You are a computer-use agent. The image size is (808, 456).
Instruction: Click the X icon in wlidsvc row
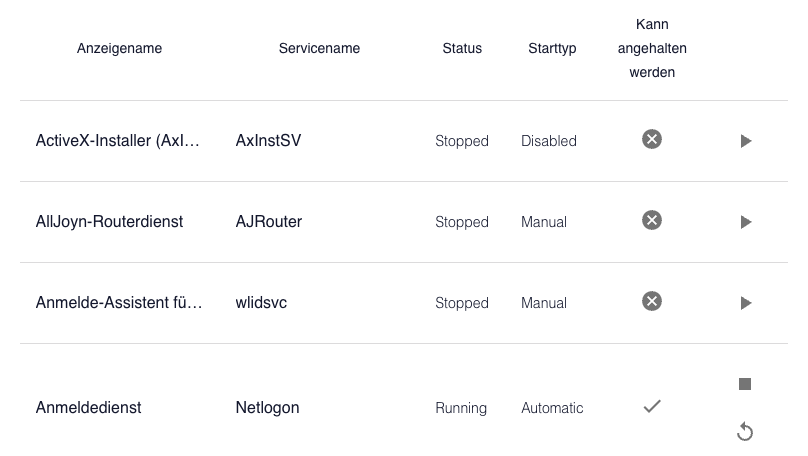point(652,301)
